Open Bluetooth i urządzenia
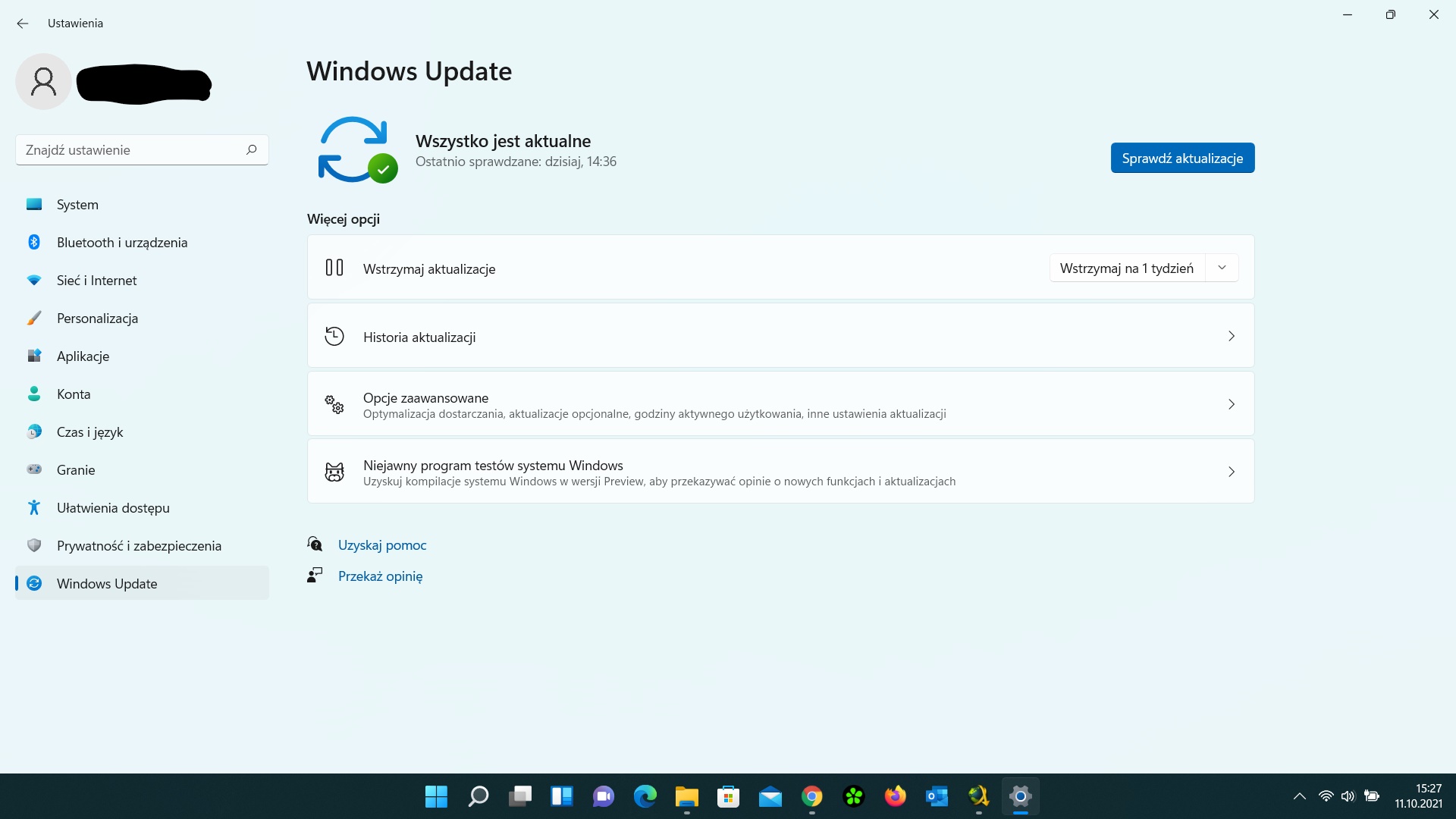This screenshot has height=819, width=1456. tap(142, 242)
